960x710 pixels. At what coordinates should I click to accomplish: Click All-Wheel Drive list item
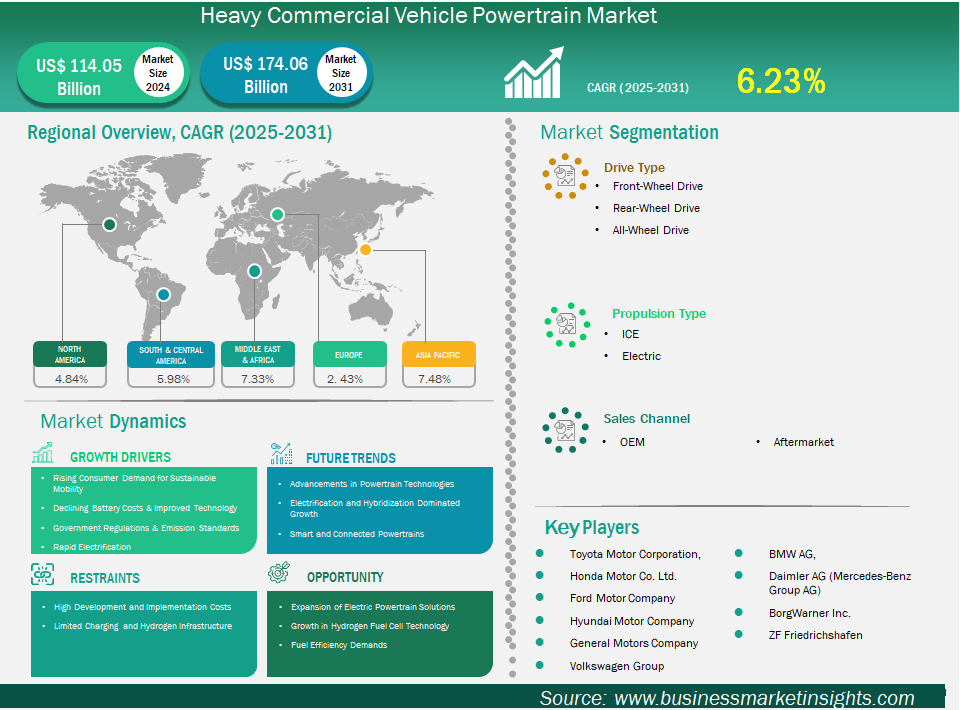click(x=651, y=230)
